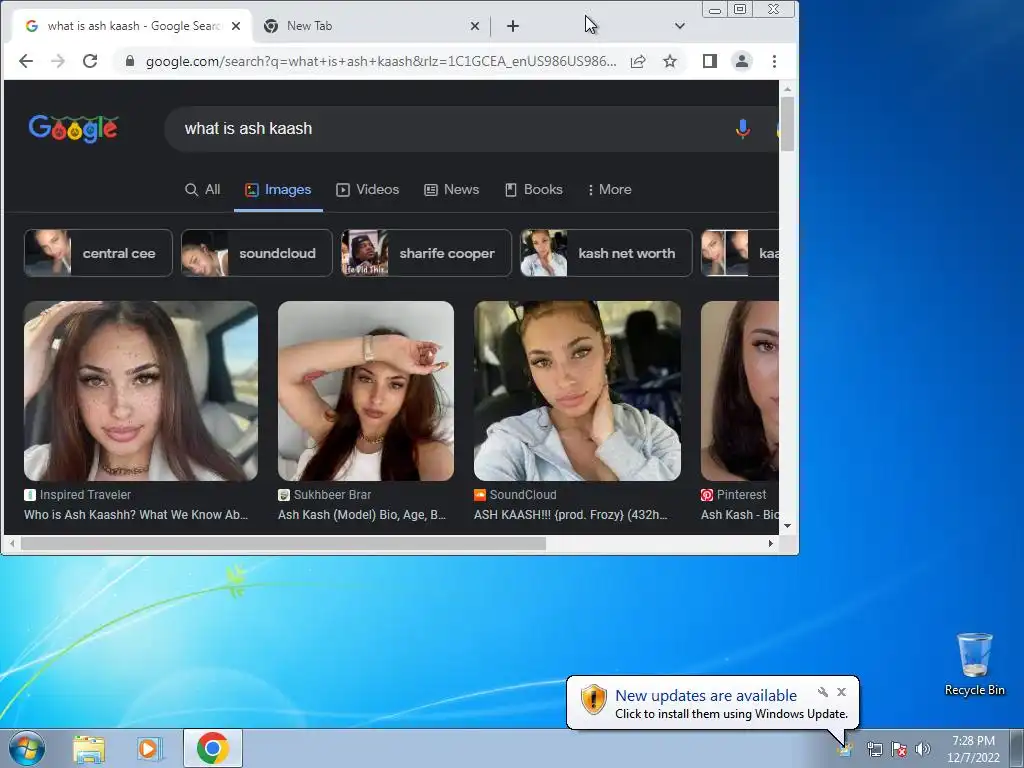Start voice search with microphone icon
This screenshot has height=768, width=1024.
(x=743, y=129)
